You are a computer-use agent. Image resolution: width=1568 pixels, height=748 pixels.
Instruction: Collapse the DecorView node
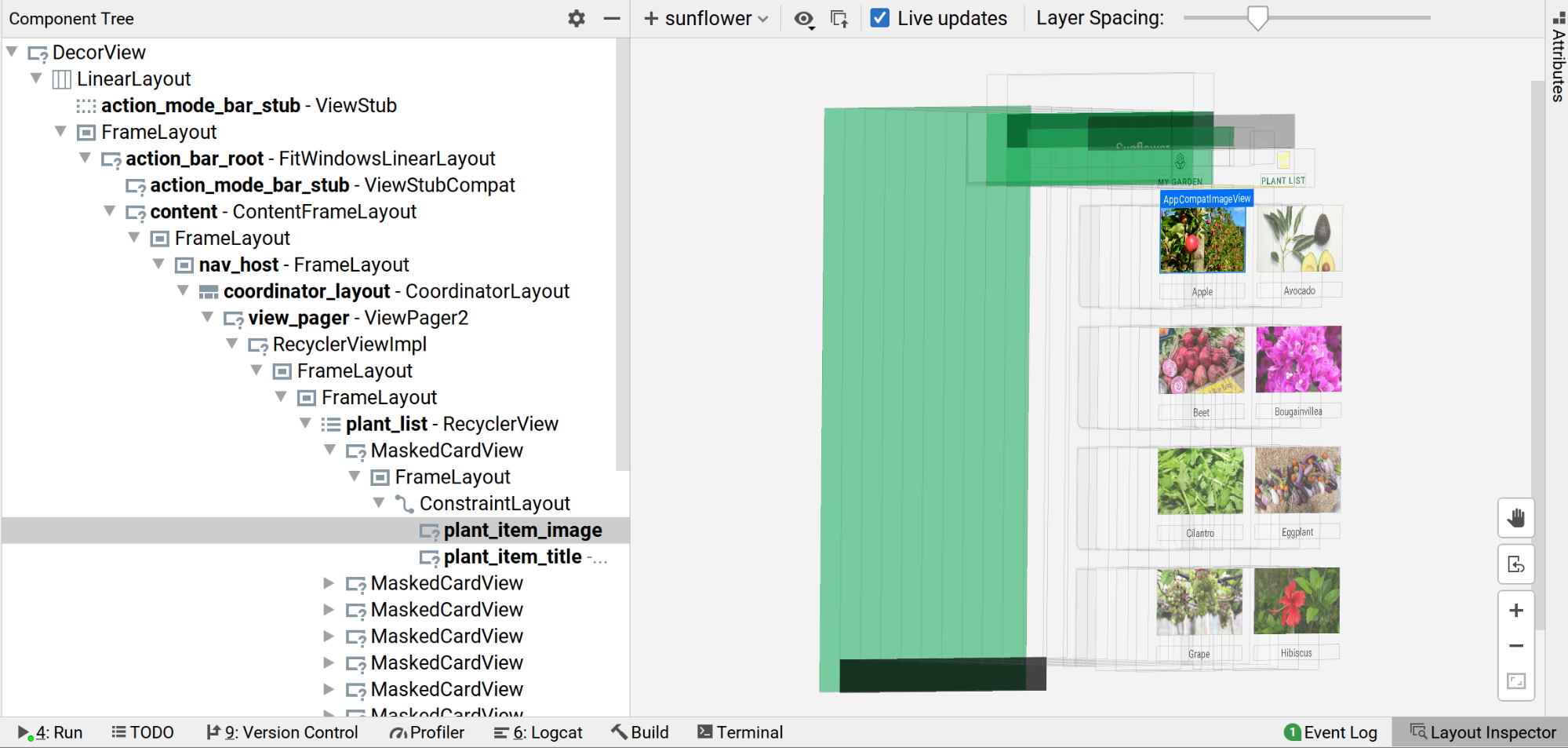(12, 52)
